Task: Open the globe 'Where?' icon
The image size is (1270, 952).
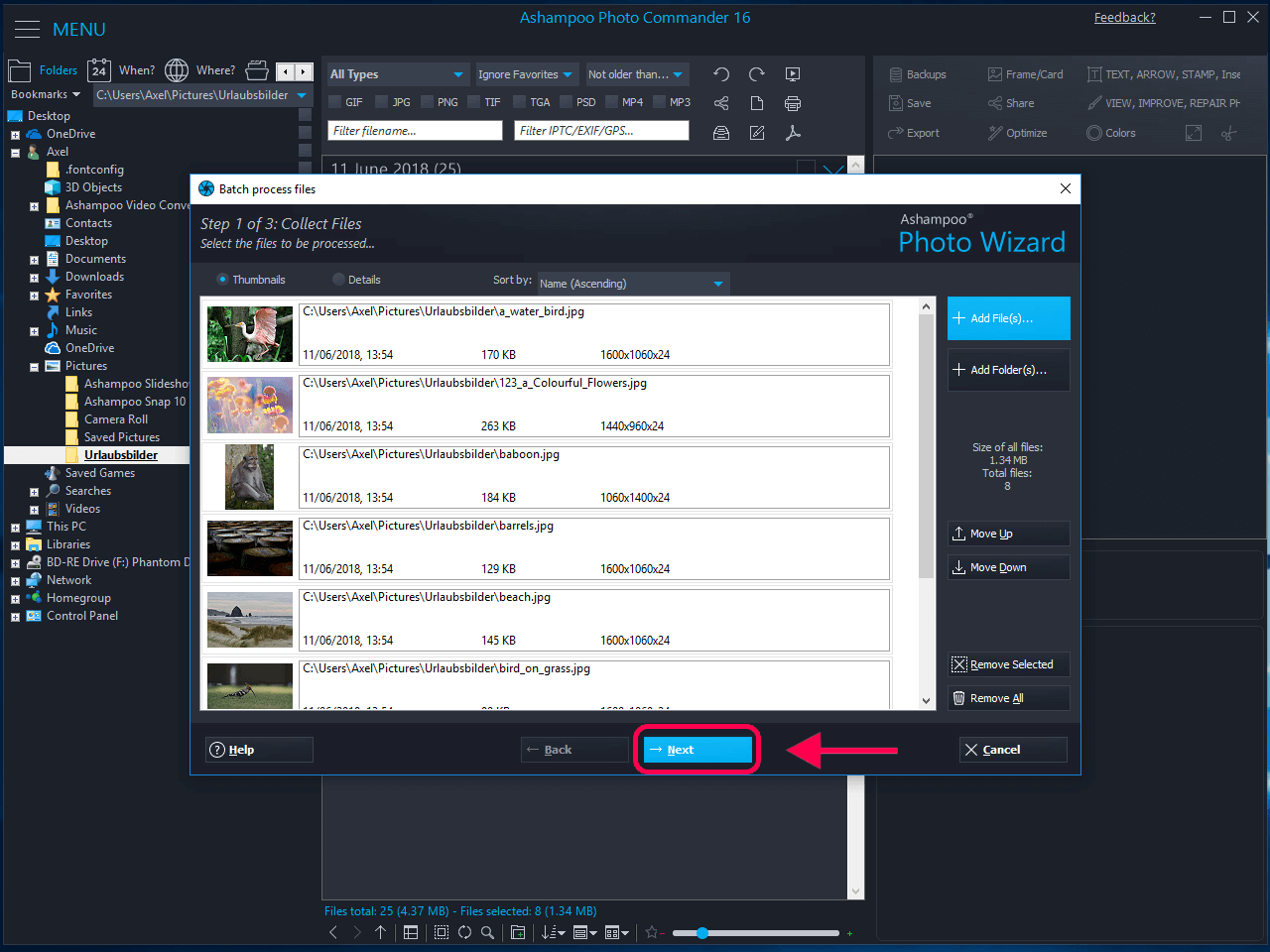Action: pos(177,70)
